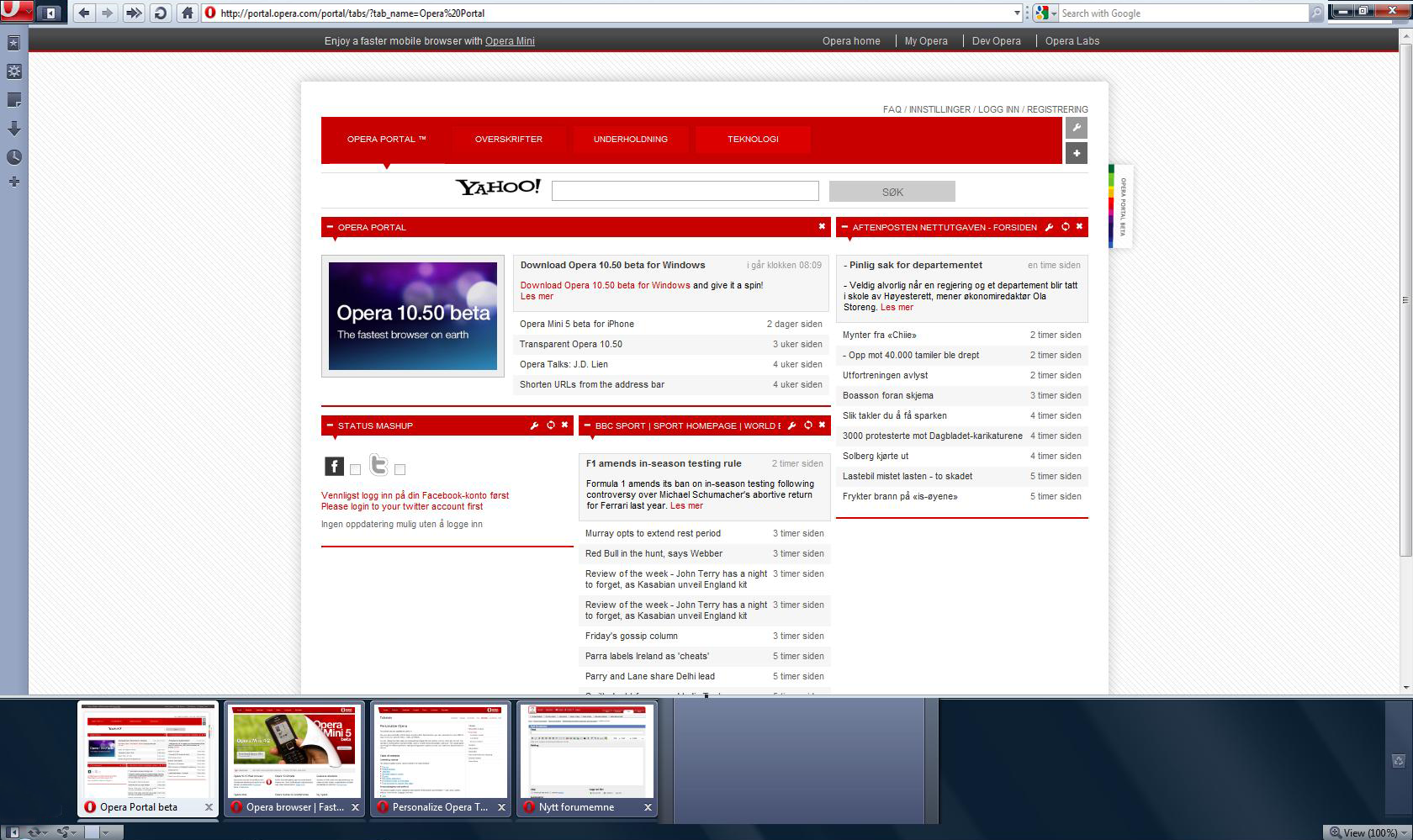Open wrench settings for BBC Sport widget
1413x840 pixels.
pyautogui.click(x=791, y=425)
